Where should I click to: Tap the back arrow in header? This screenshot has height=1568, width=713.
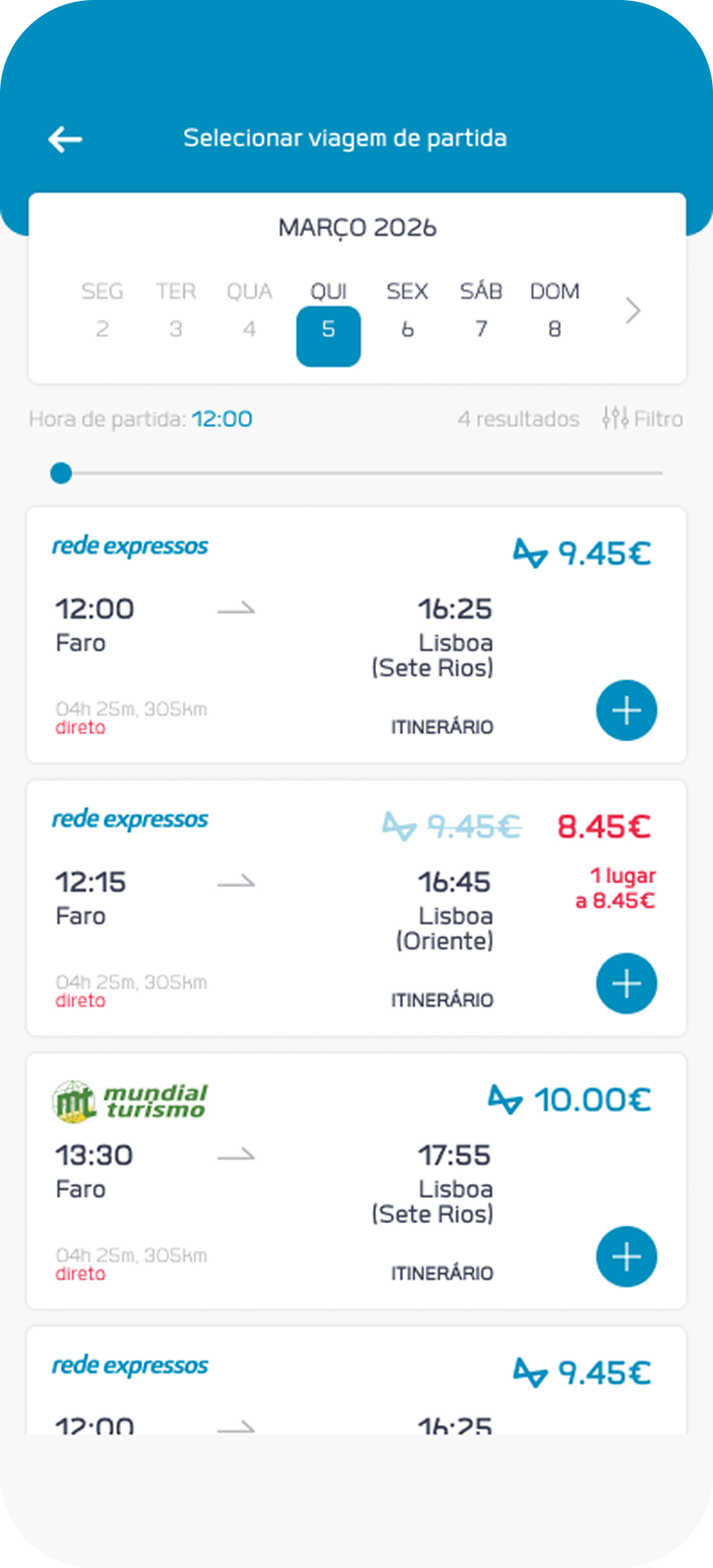tap(65, 139)
